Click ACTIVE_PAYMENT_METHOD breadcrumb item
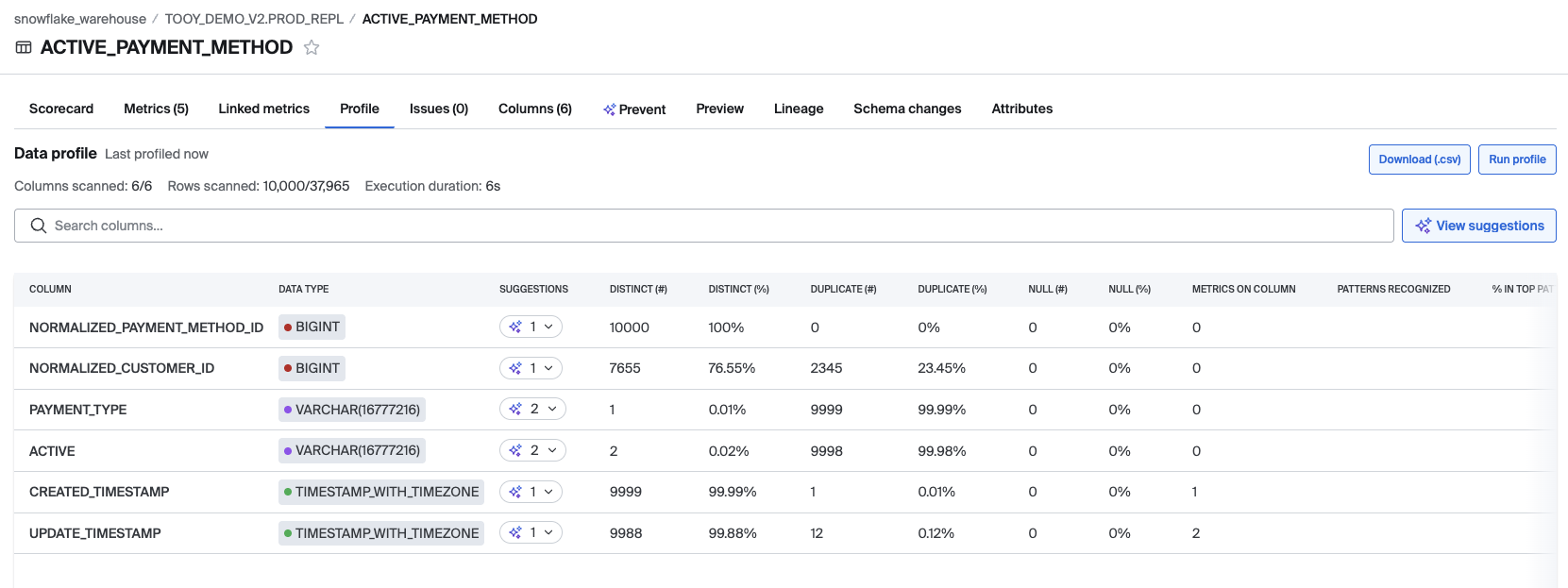1568x588 pixels. pos(449,19)
